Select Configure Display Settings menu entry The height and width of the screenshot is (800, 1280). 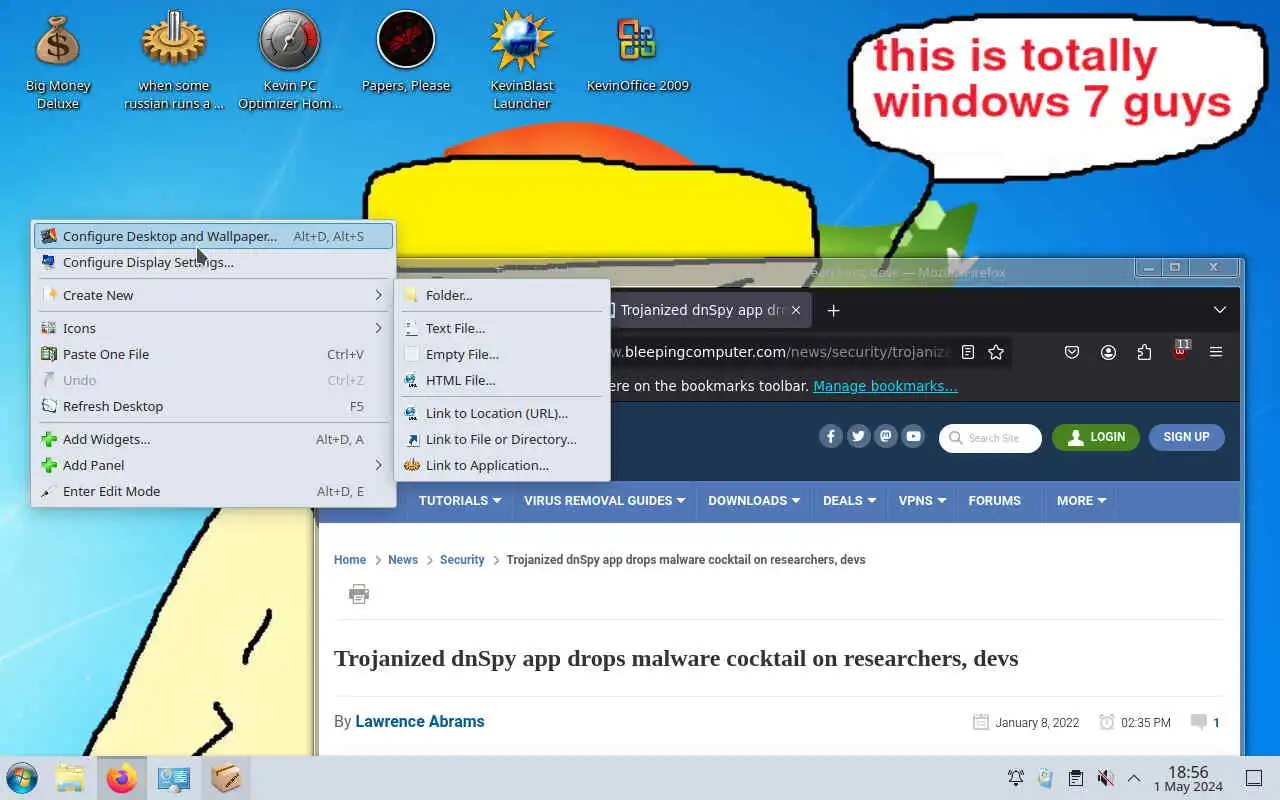214,262
